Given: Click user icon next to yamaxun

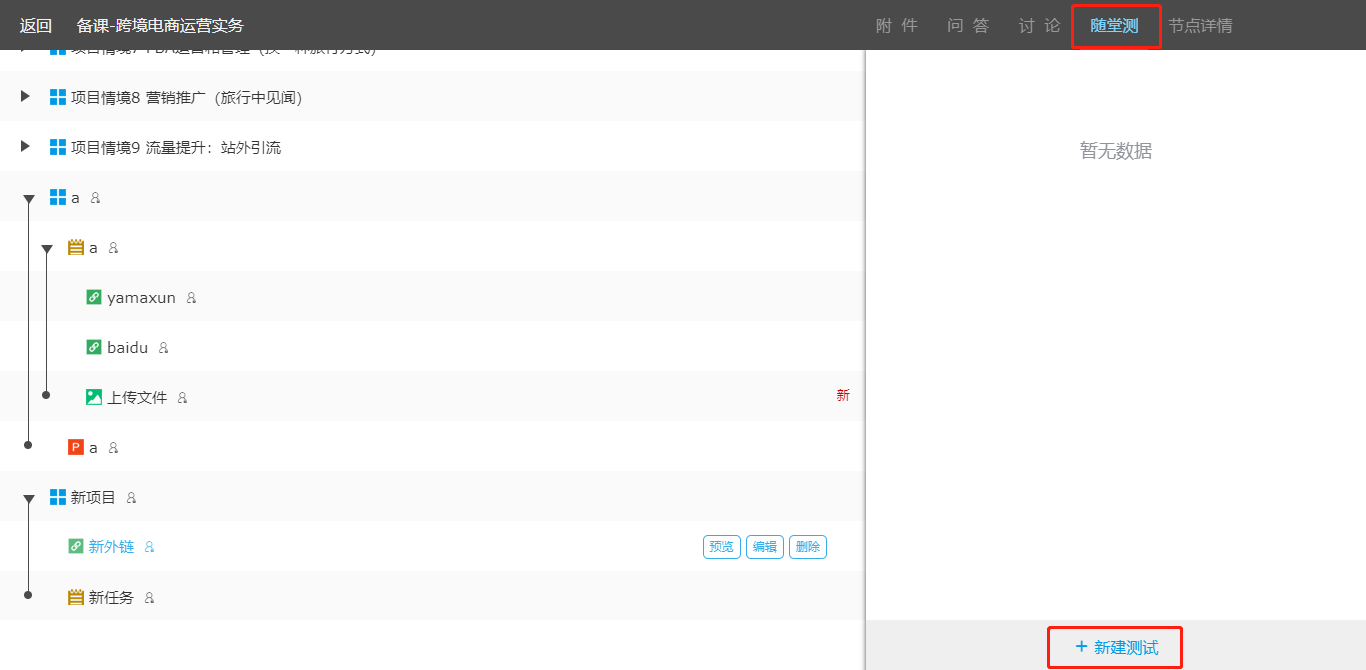Looking at the screenshot, I should (x=192, y=298).
